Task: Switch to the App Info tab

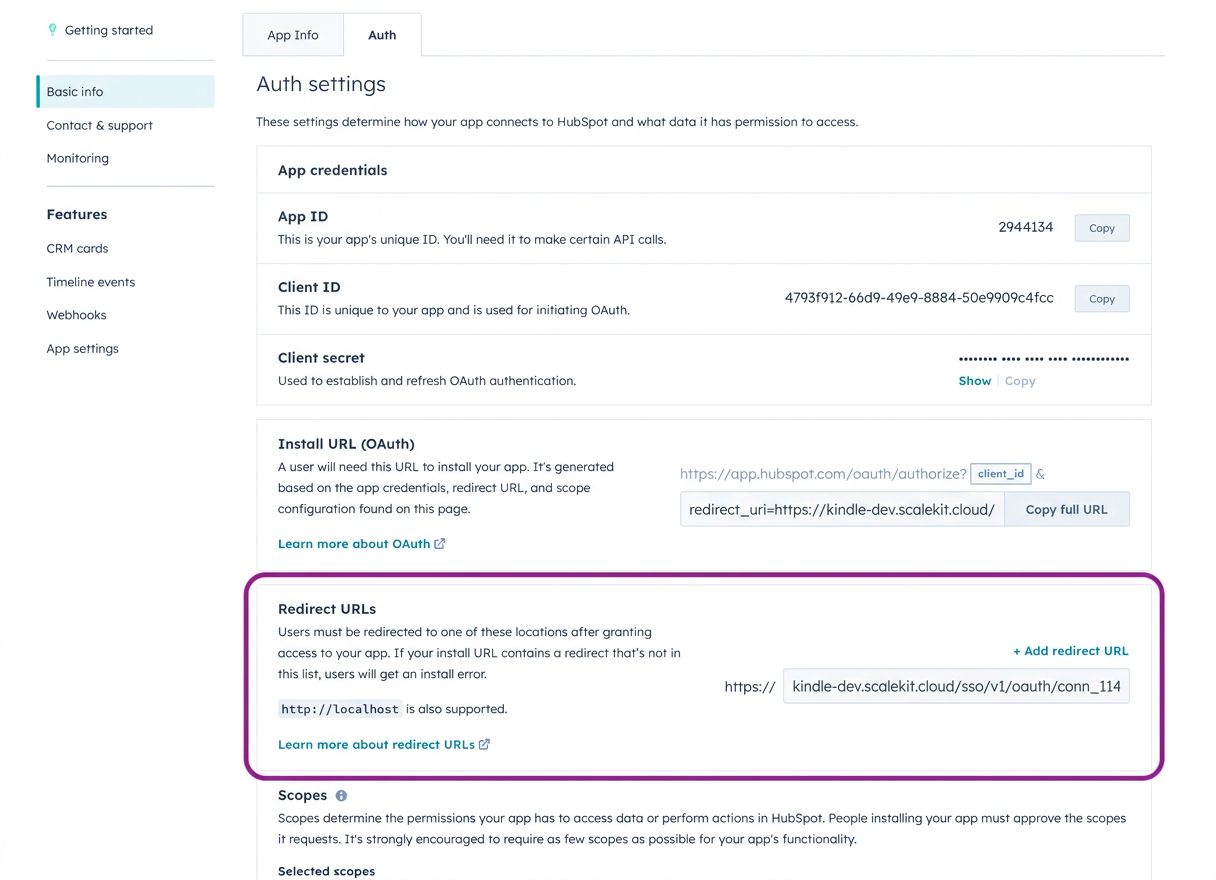Action: (292, 34)
